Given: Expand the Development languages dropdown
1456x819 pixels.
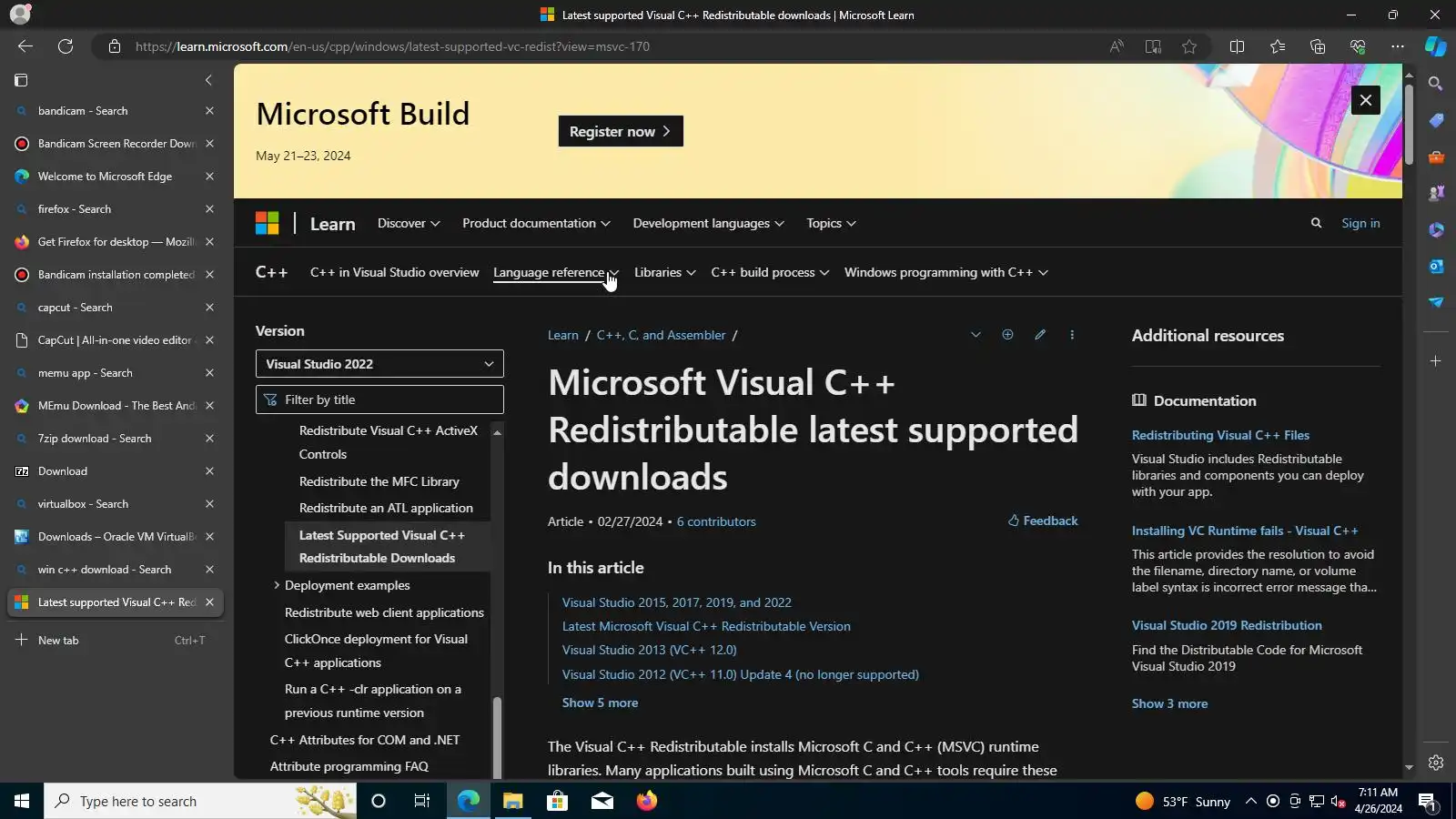Looking at the screenshot, I should [x=708, y=223].
